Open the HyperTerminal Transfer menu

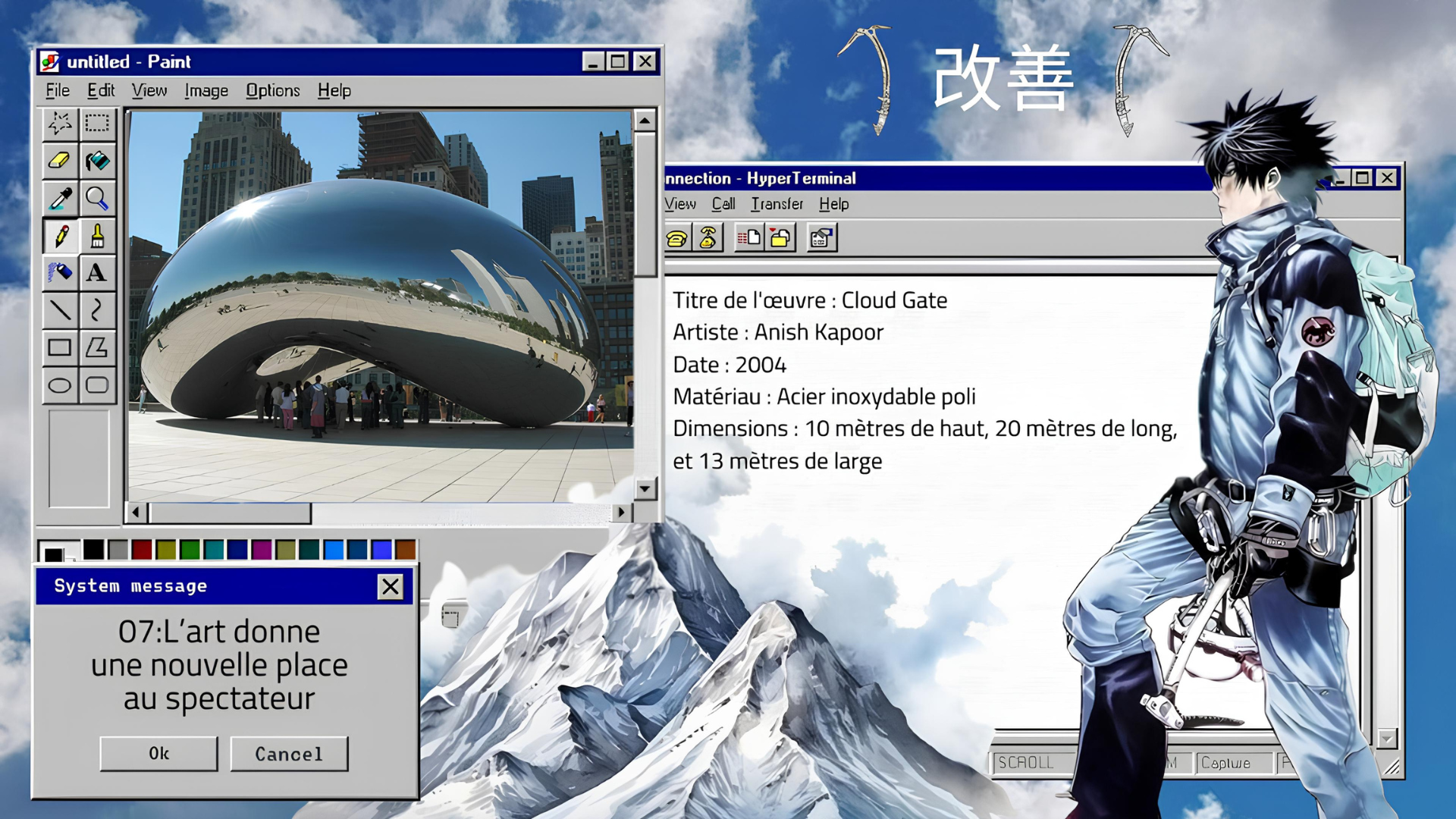click(777, 204)
